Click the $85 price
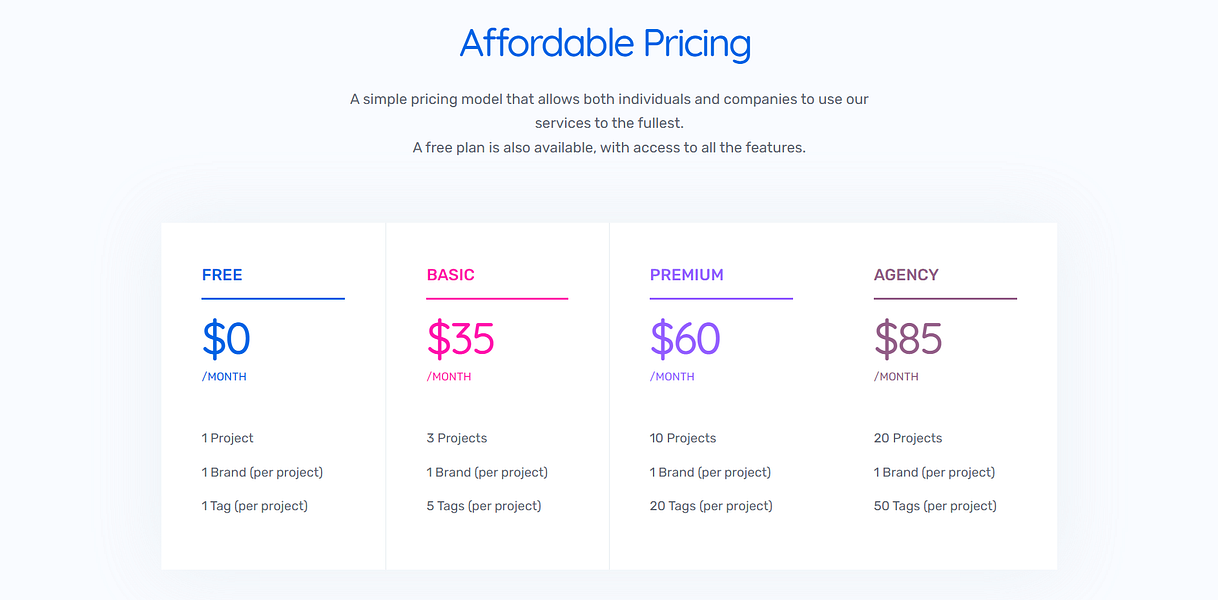 [x=908, y=339]
